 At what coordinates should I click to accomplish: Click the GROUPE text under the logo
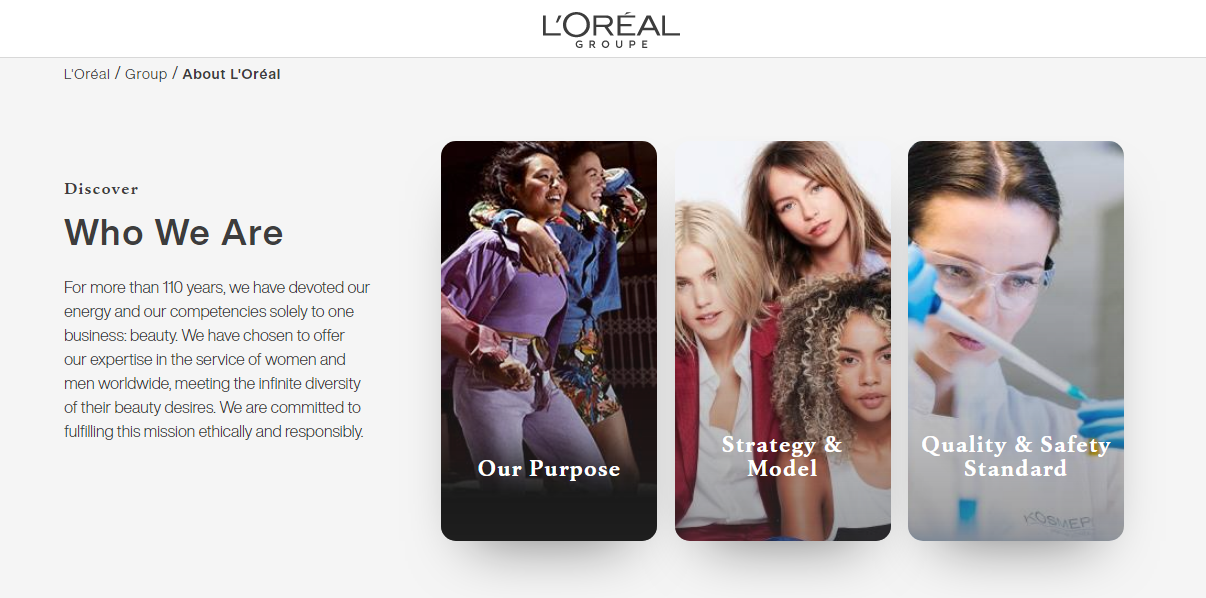pyautogui.click(x=611, y=45)
